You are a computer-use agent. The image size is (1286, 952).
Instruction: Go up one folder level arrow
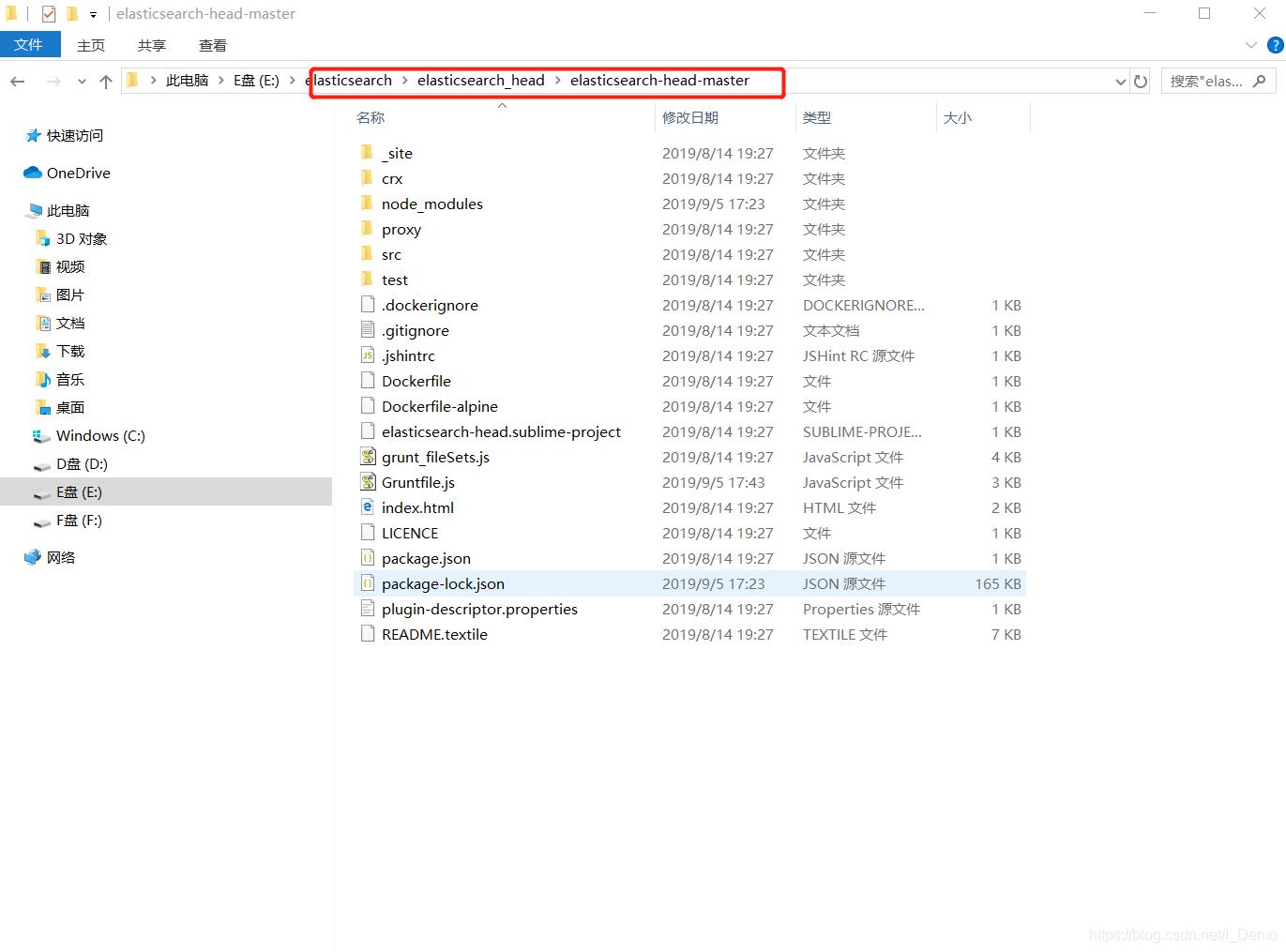(106, 82)
